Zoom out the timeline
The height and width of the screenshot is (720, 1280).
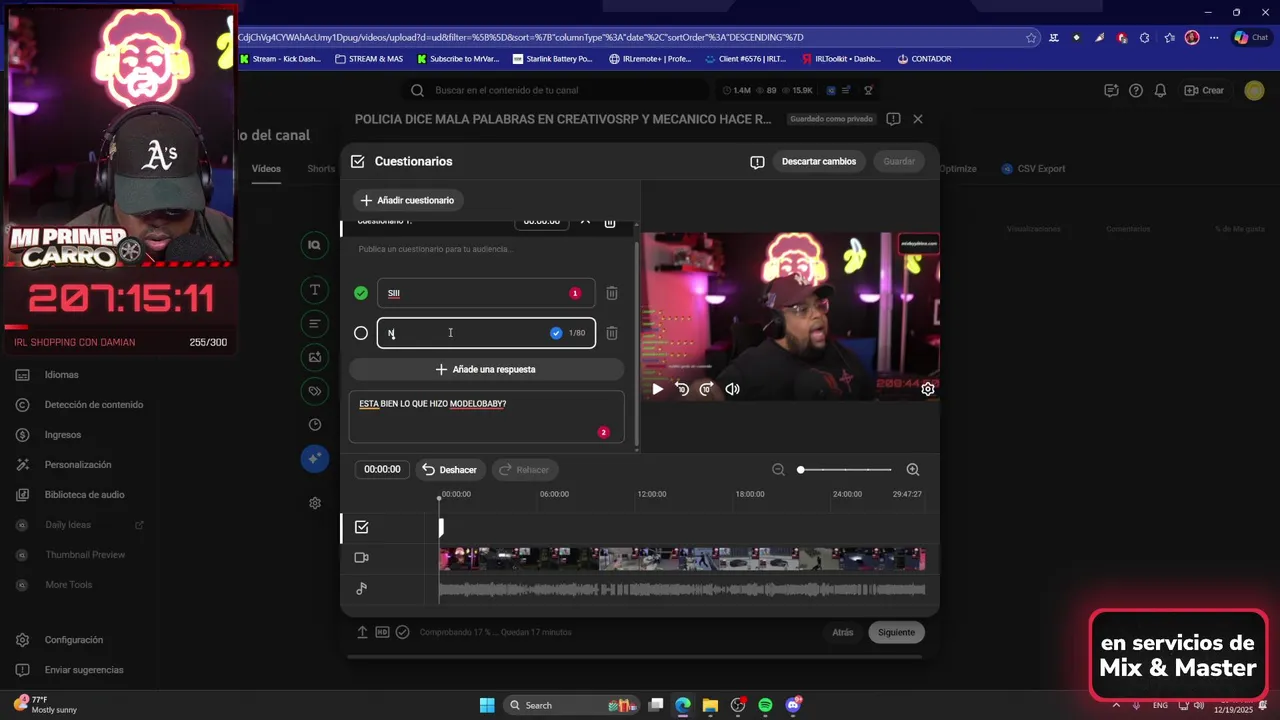pos(778,470)
